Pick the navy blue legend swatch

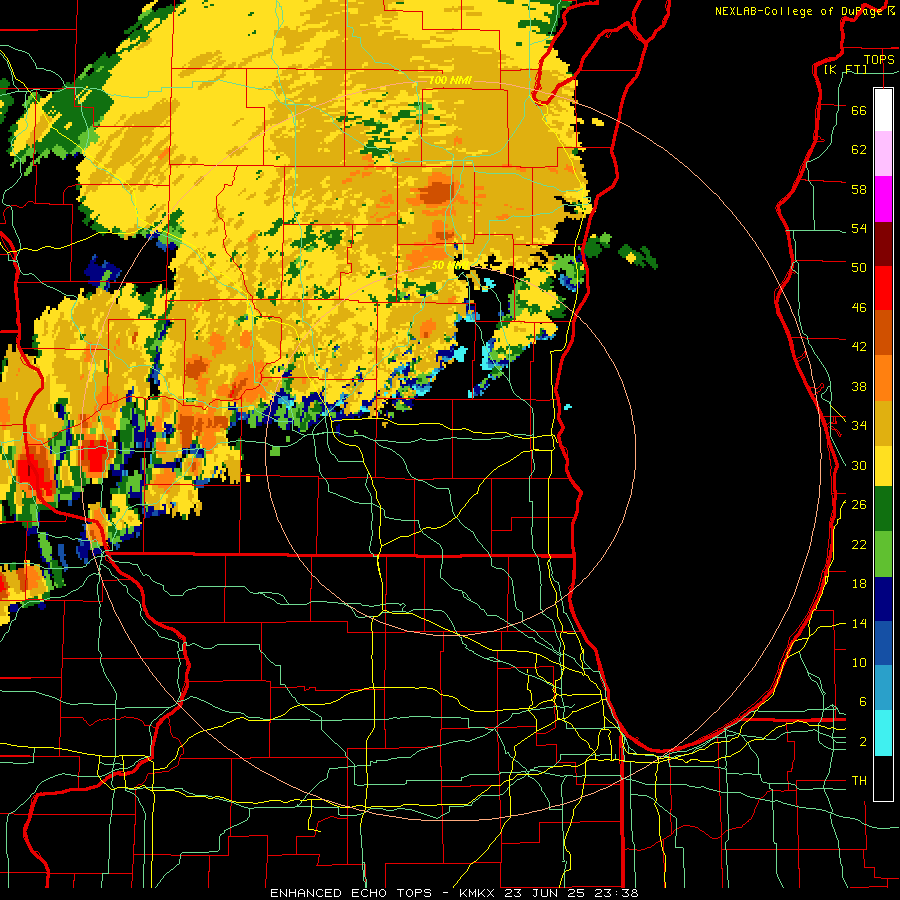click(883, 598)
